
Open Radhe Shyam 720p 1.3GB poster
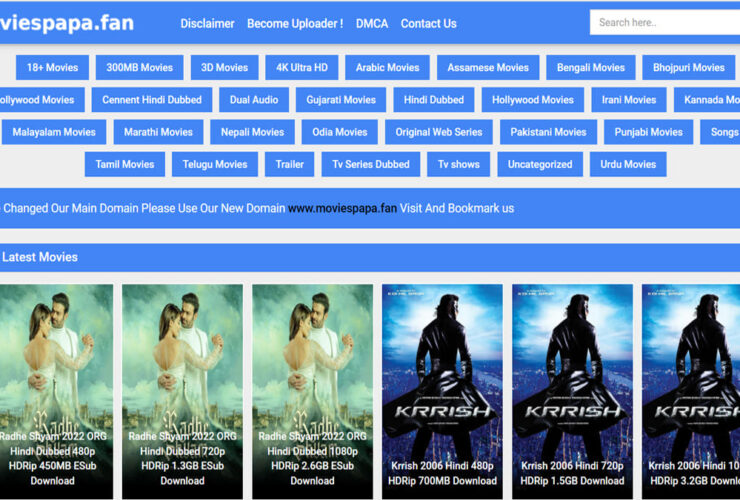point(183,391)
